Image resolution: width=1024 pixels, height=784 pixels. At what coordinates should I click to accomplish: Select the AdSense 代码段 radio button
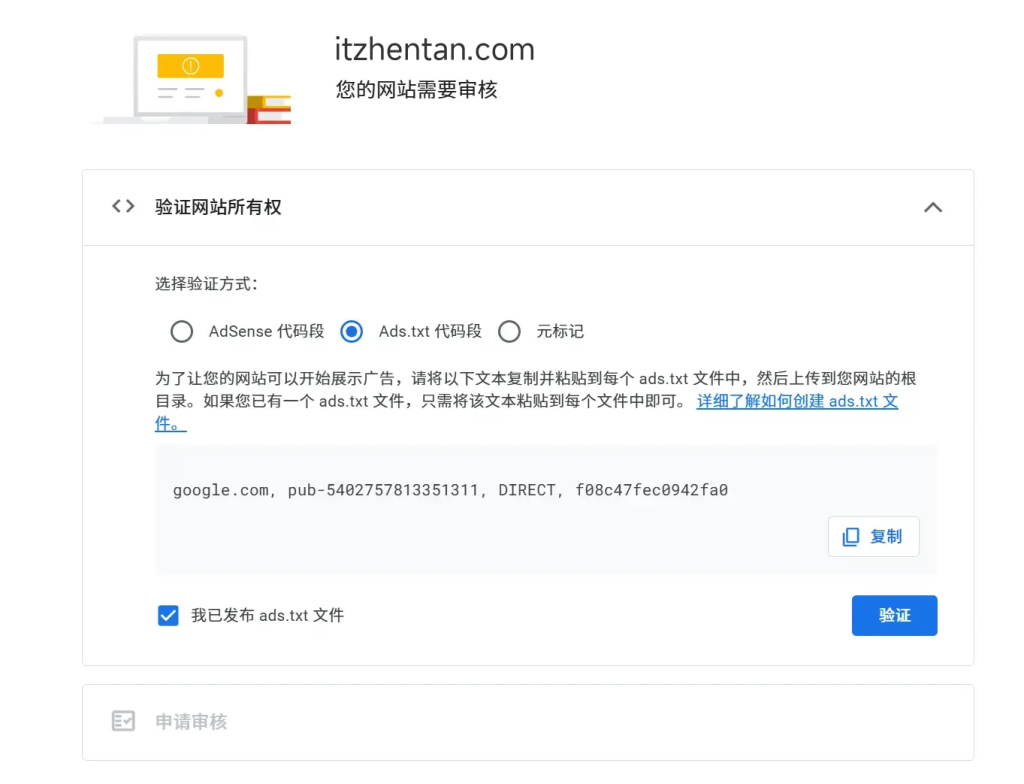coord(181,331)
